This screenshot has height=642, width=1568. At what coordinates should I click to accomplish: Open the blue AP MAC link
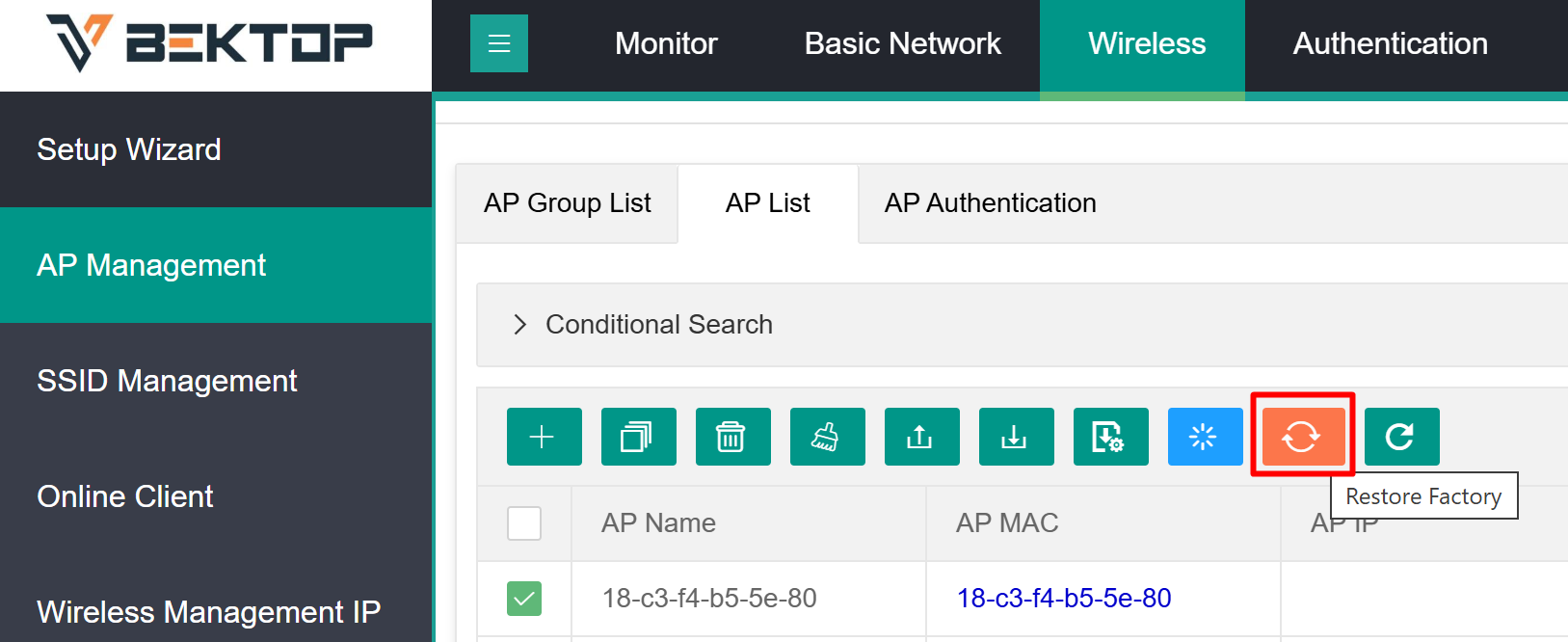point(1063,599)
